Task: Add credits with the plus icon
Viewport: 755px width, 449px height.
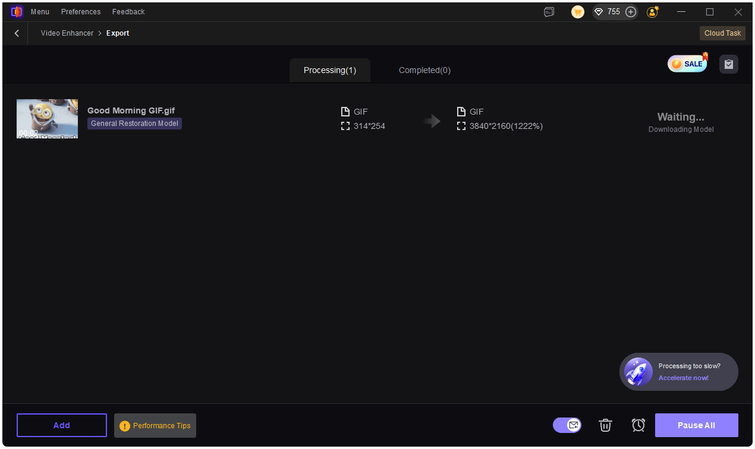Action: [x=631, y=12]
